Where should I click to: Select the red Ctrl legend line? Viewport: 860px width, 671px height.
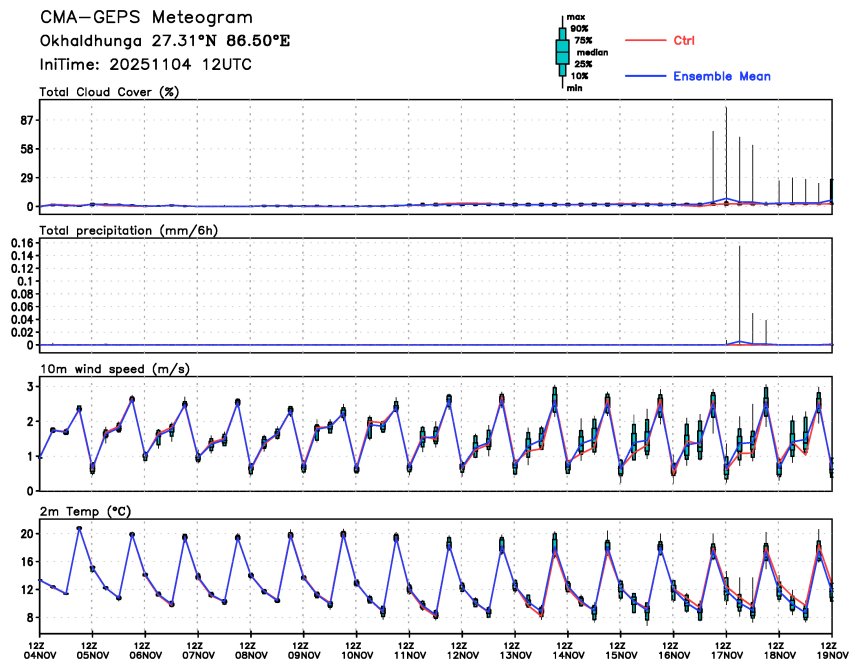(645, 41)
